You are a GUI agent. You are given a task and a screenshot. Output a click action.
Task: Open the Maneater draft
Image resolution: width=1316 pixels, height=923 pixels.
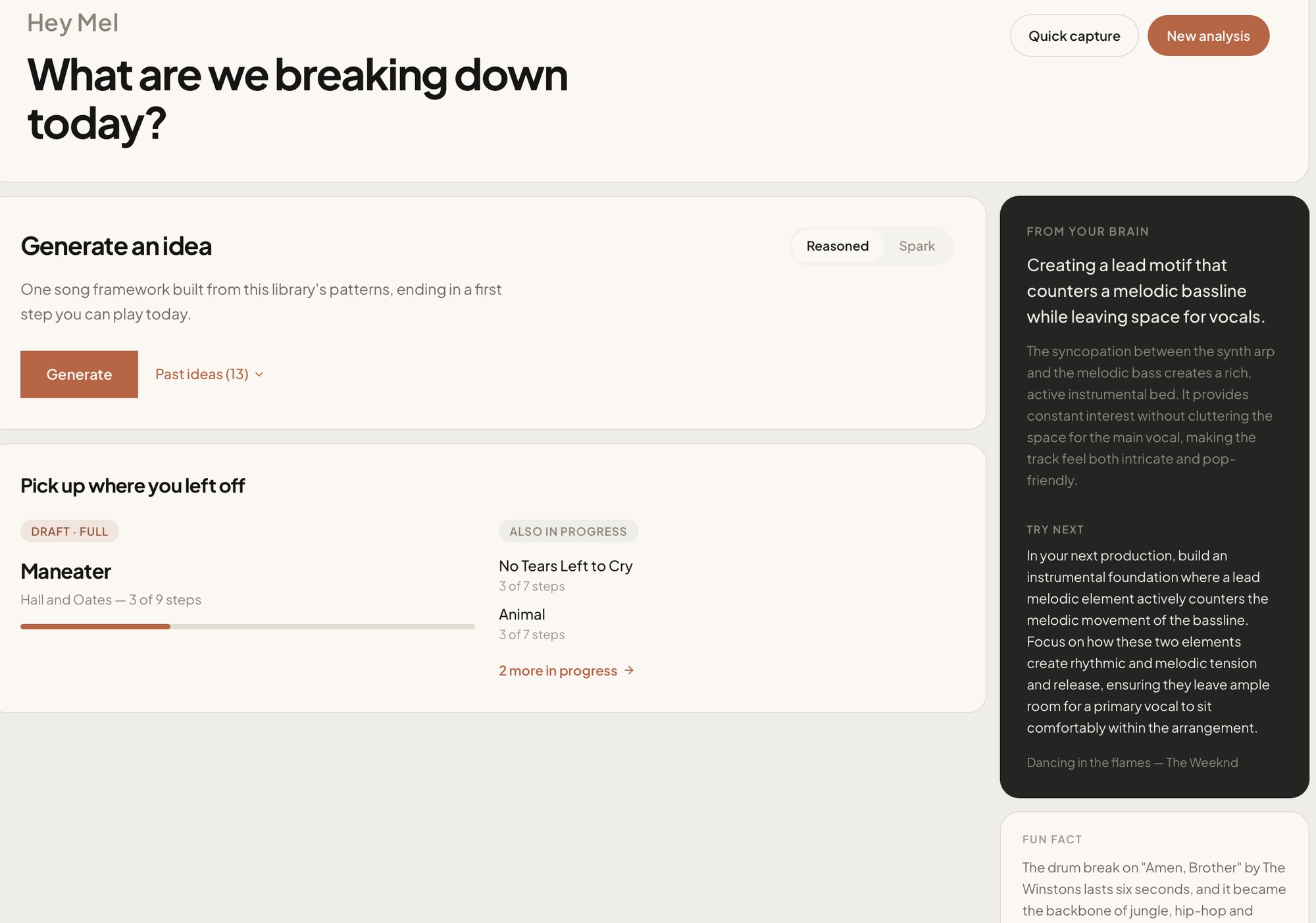66,571
